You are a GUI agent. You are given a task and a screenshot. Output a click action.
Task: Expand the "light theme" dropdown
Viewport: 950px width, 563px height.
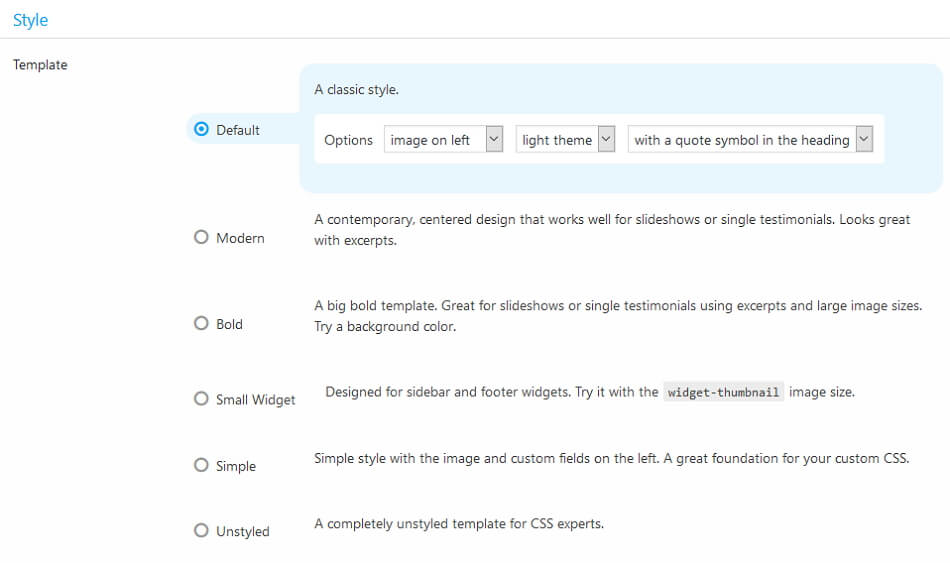click(565, 140)
